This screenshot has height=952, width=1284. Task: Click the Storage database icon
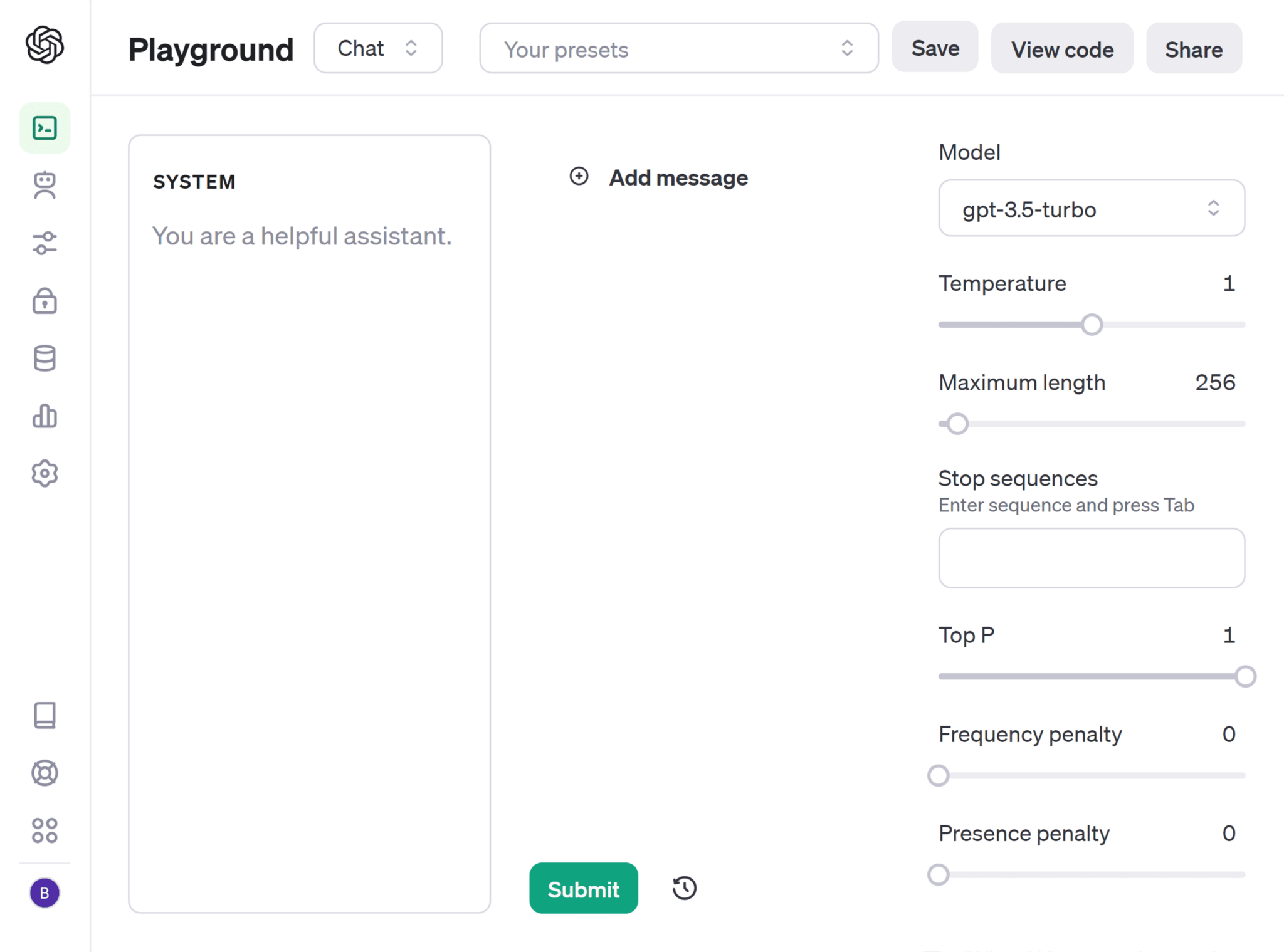tap(45, 358)
